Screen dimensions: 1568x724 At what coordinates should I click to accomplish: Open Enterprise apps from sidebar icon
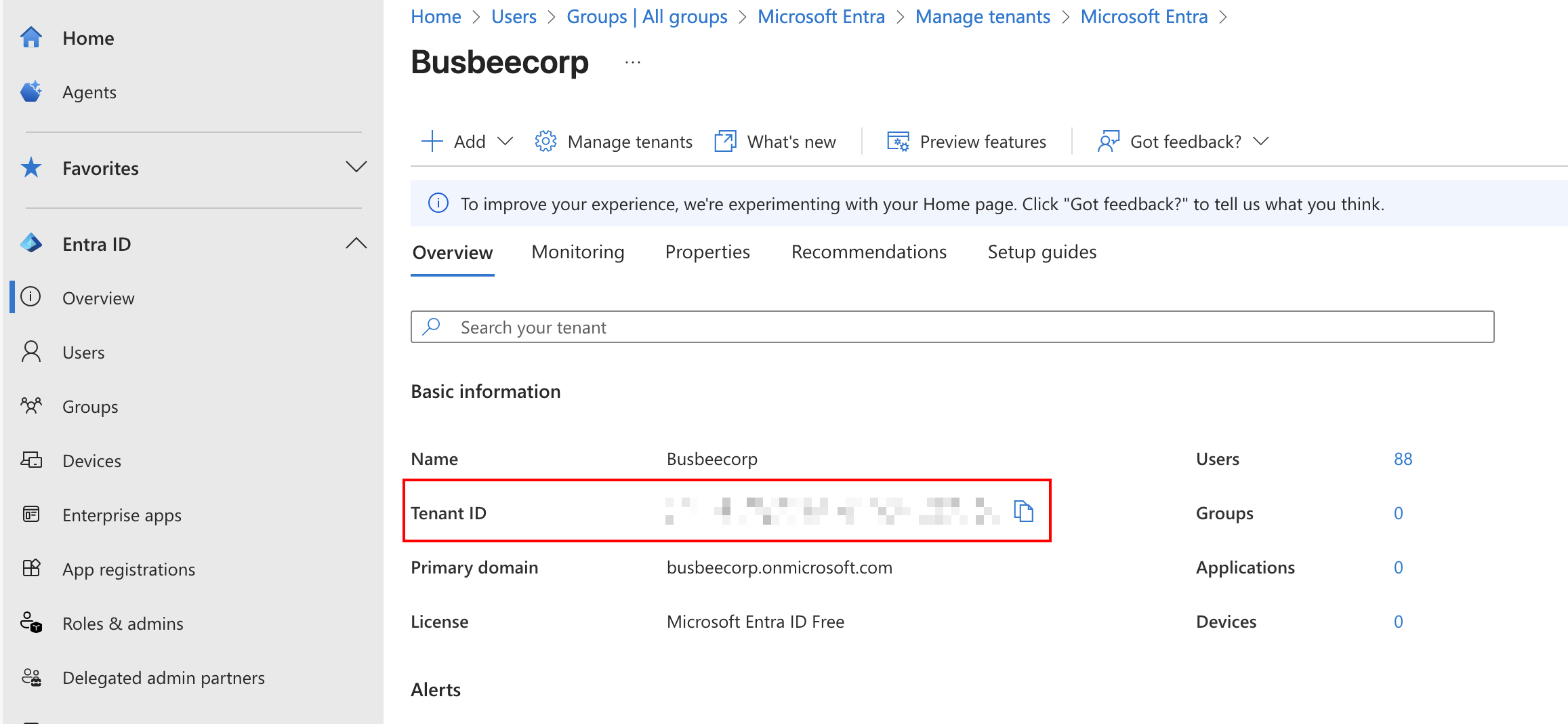click(31, 515)
